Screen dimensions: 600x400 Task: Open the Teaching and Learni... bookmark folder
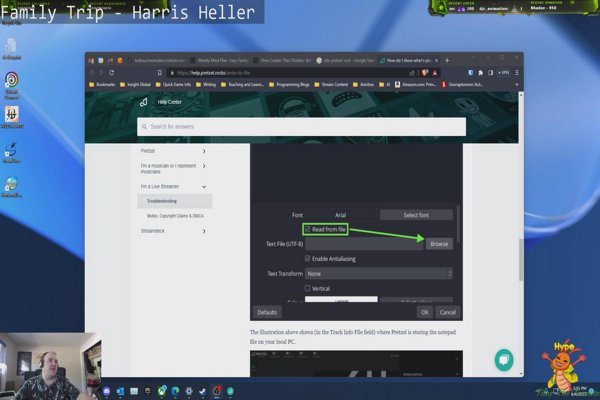(243, 85)
